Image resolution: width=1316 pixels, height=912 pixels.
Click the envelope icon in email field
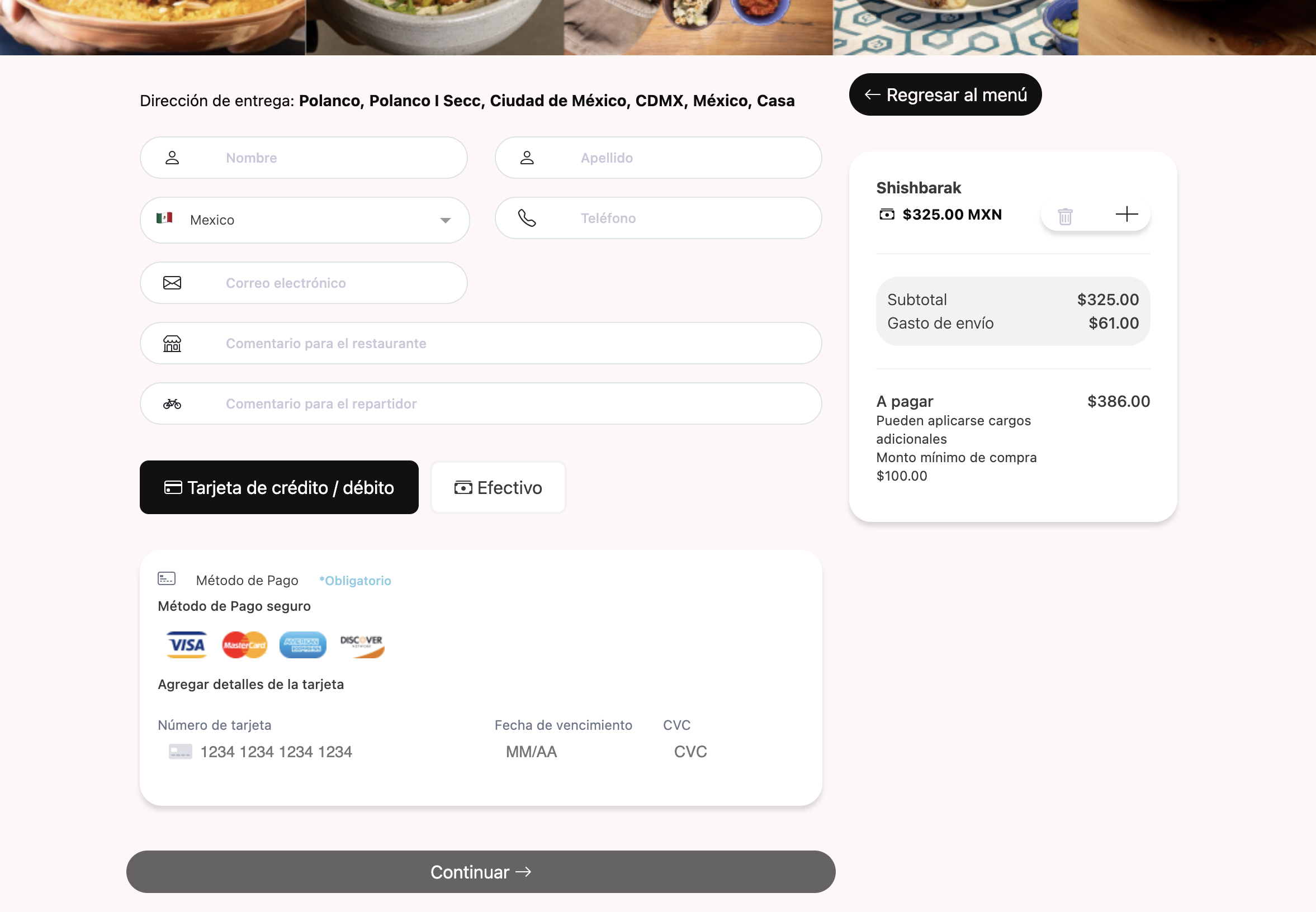tap(172, 283)
